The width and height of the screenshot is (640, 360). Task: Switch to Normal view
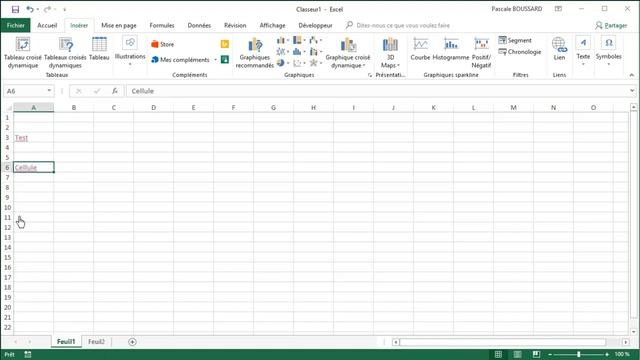tap(498, 354)
